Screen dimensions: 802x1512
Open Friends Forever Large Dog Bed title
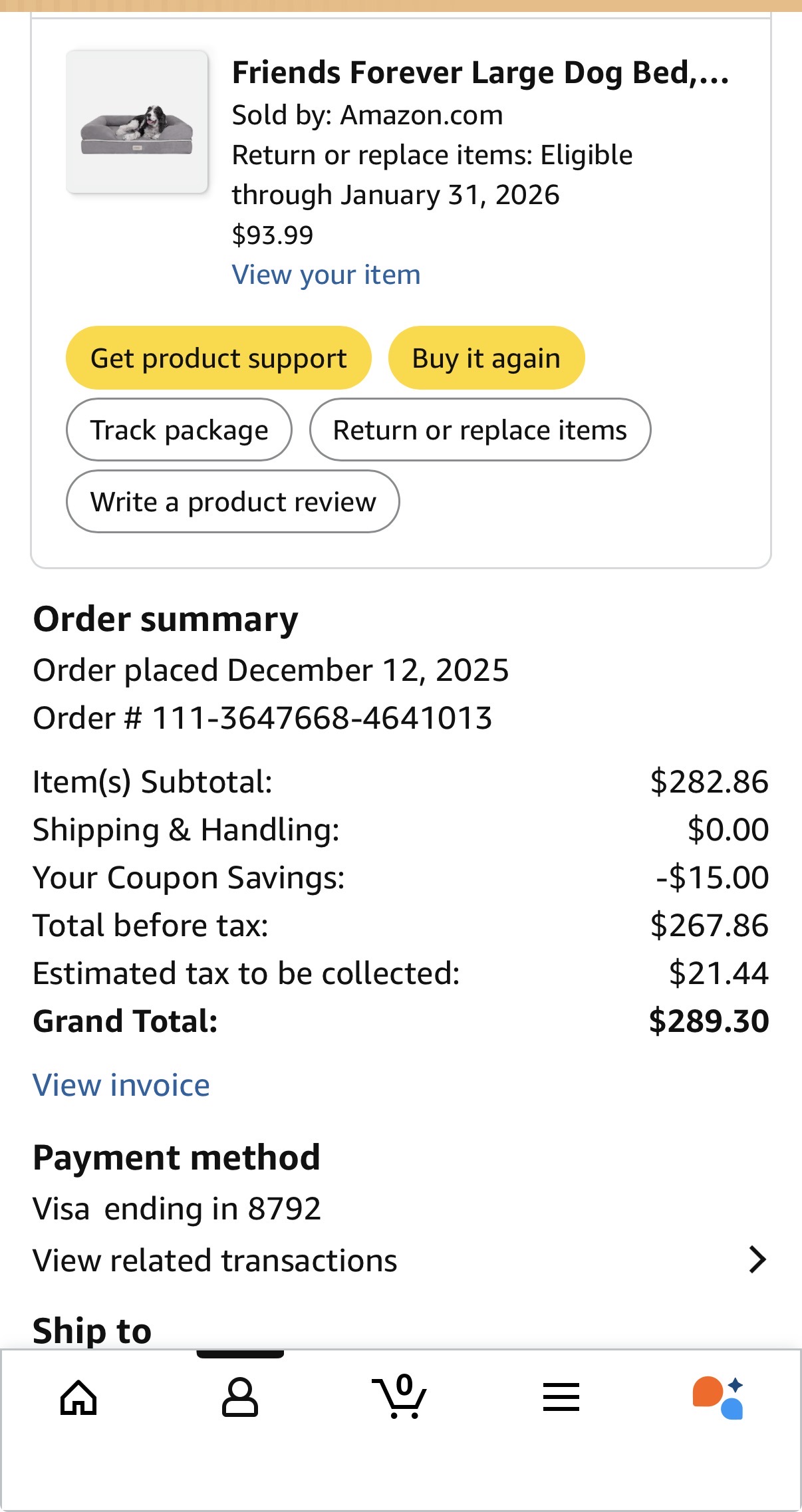pyautogui.click(x=480, y=72)
